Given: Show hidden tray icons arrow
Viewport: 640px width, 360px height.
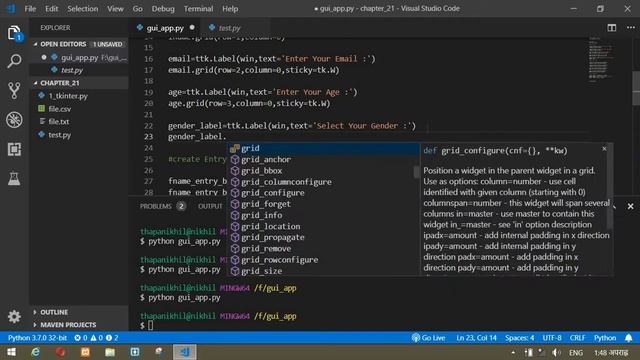Looking at the screenshot, I should pos(513,352).
